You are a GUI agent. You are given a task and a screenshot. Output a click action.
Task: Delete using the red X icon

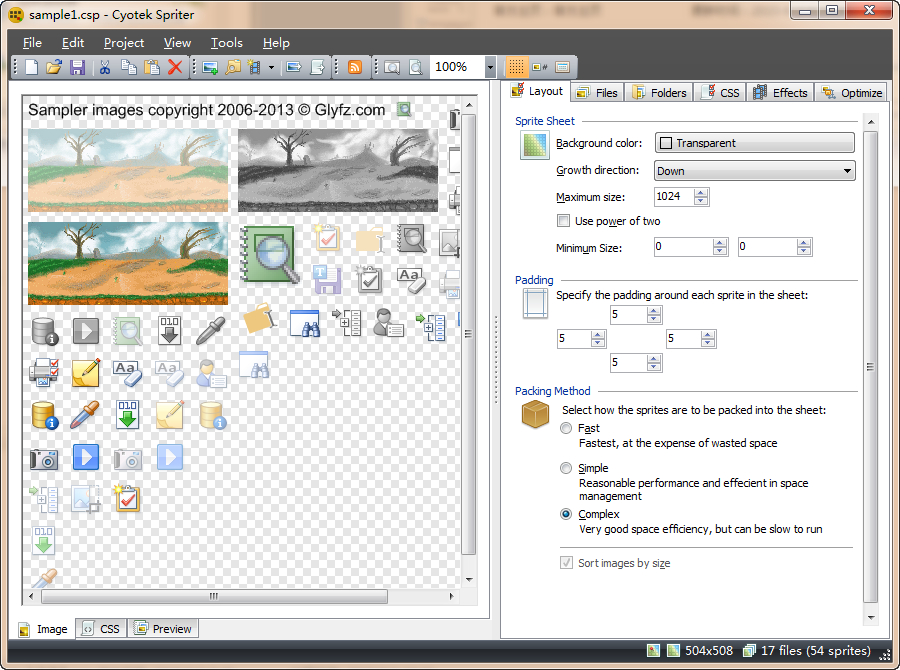pyautogui.click(x=175, y=67)
